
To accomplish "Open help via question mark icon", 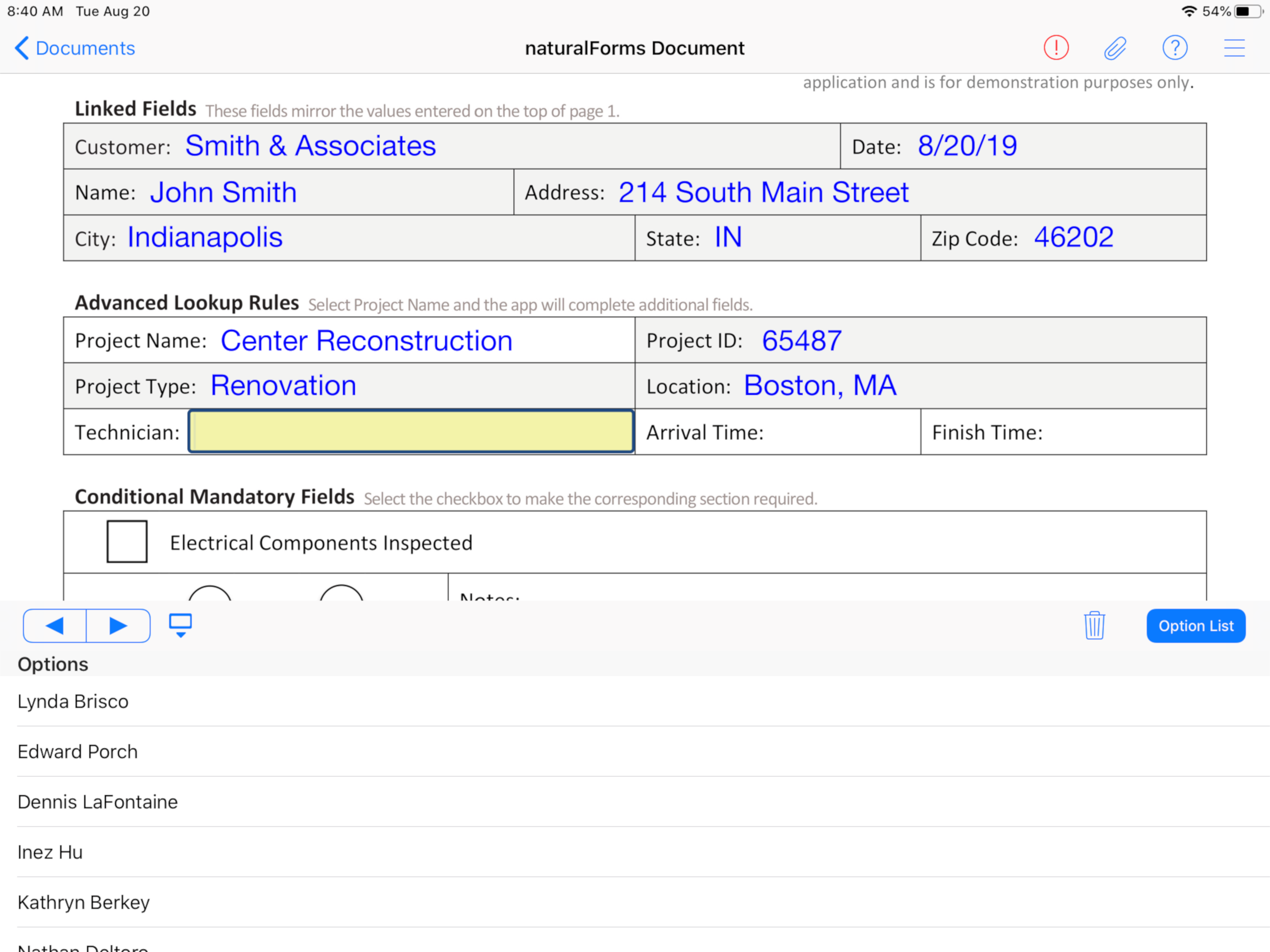I will tap(1175, 48).
